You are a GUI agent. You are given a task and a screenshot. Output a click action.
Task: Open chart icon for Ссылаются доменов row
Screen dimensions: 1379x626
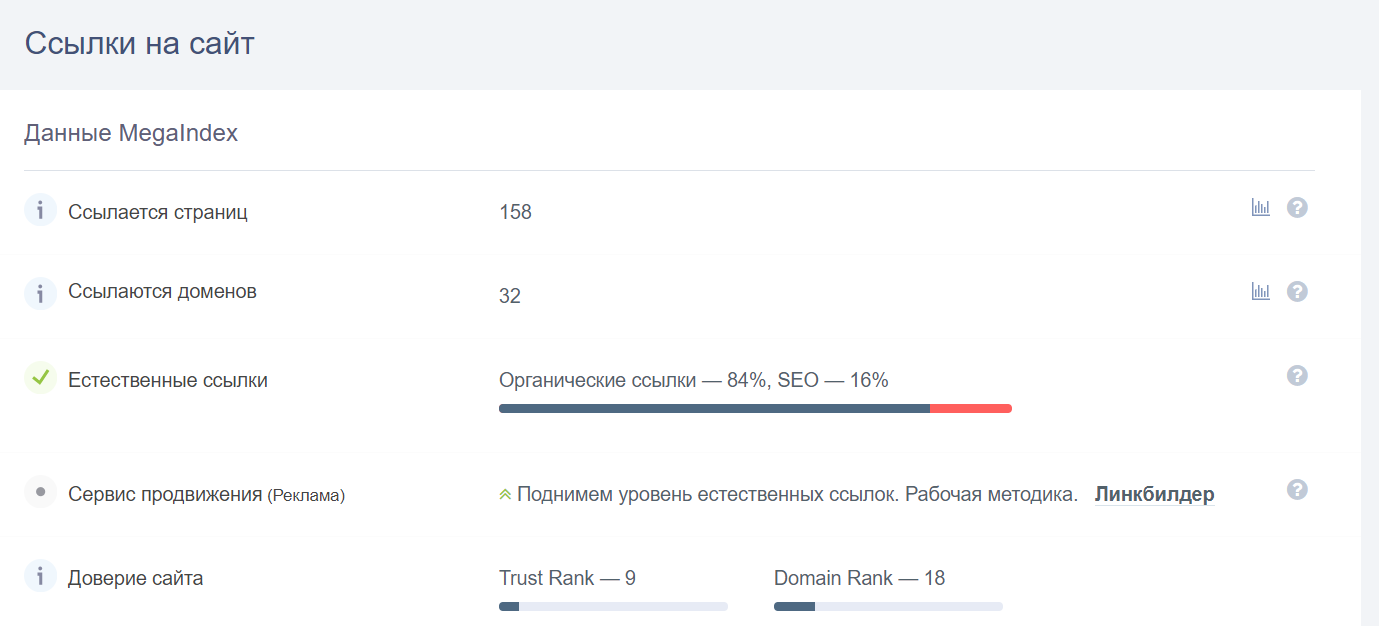tap(1261, 292)
